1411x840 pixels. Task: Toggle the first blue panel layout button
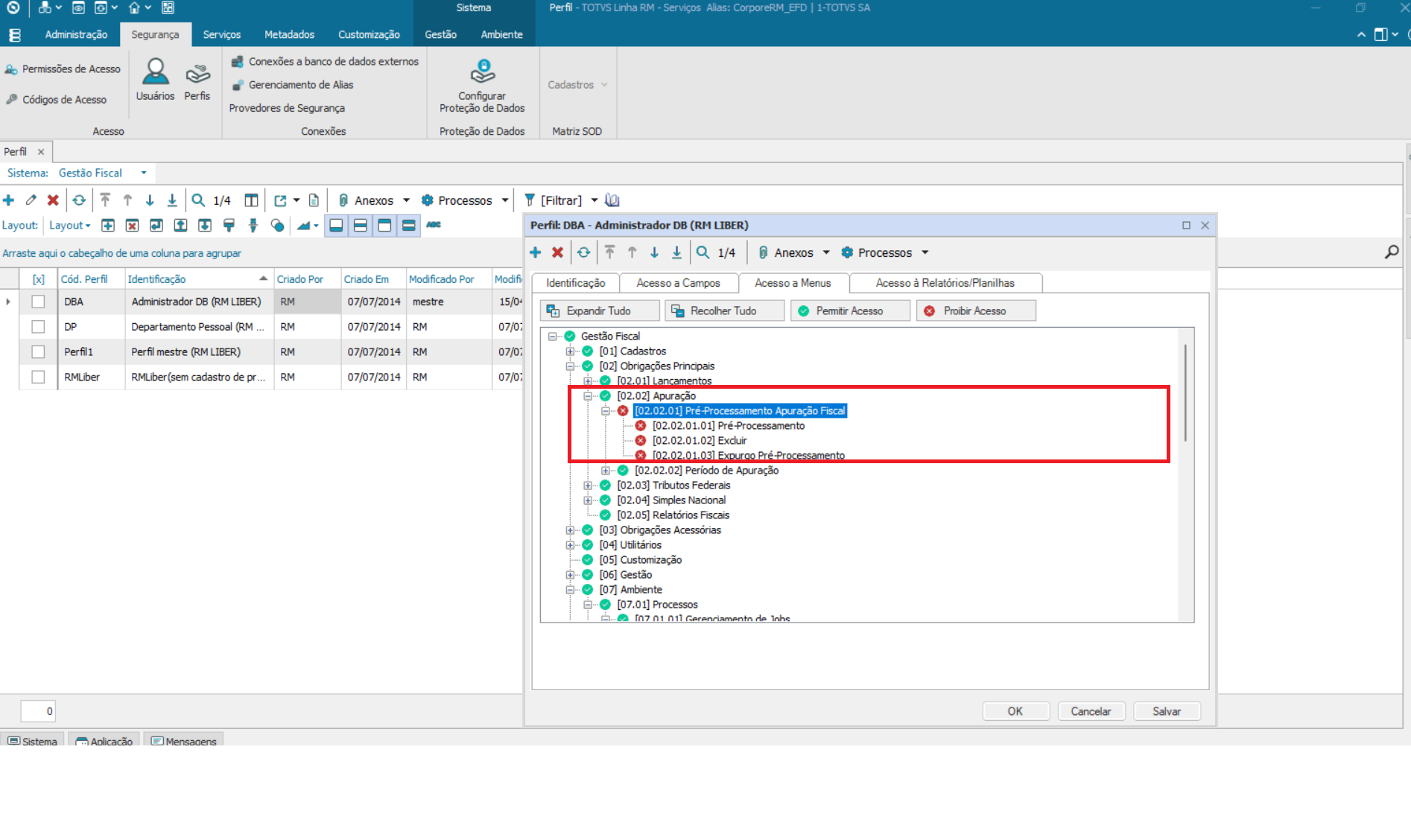(x=337, y=226)
